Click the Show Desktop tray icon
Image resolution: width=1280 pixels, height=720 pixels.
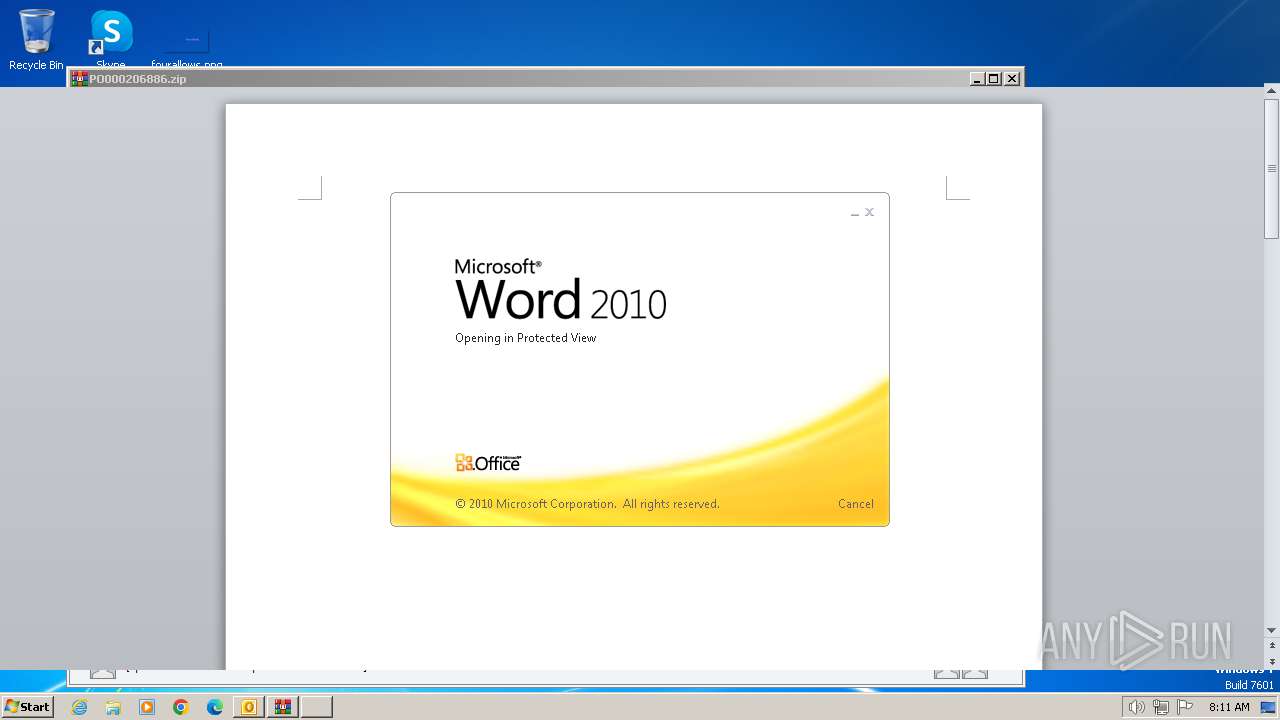pyautogui.click(x=1268, y=707)
